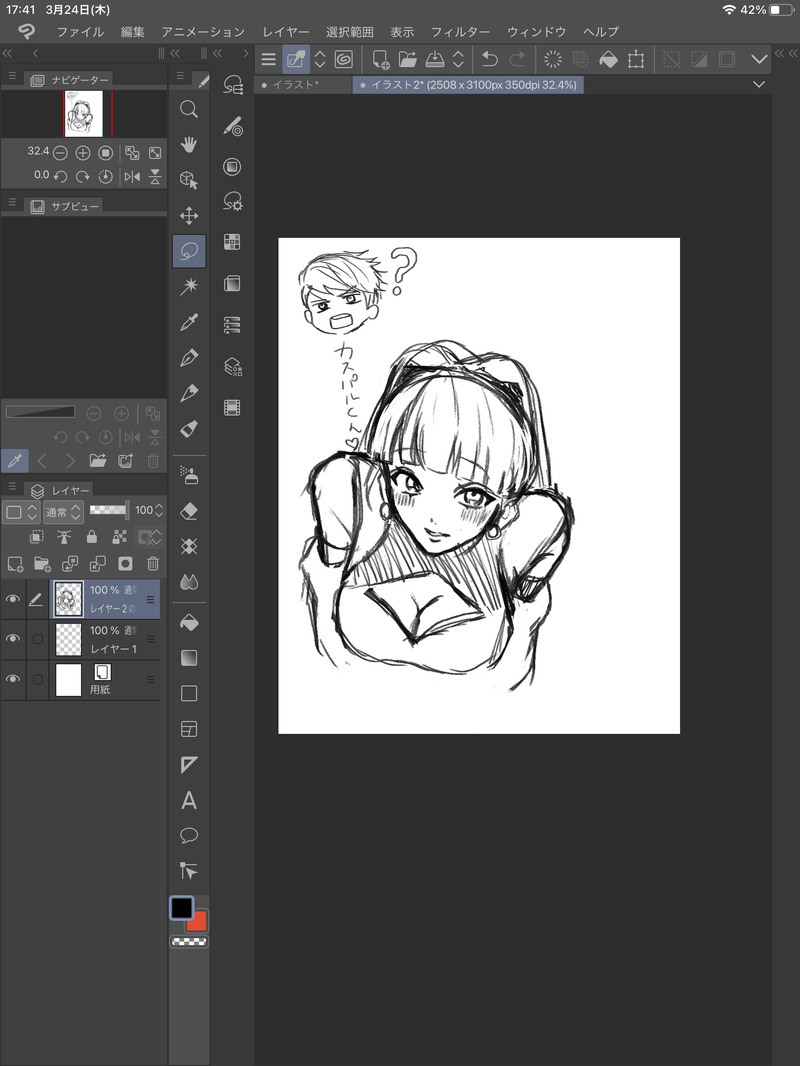Open the chevron next to Save icon
800x1066 pixels.
[458, 59]
